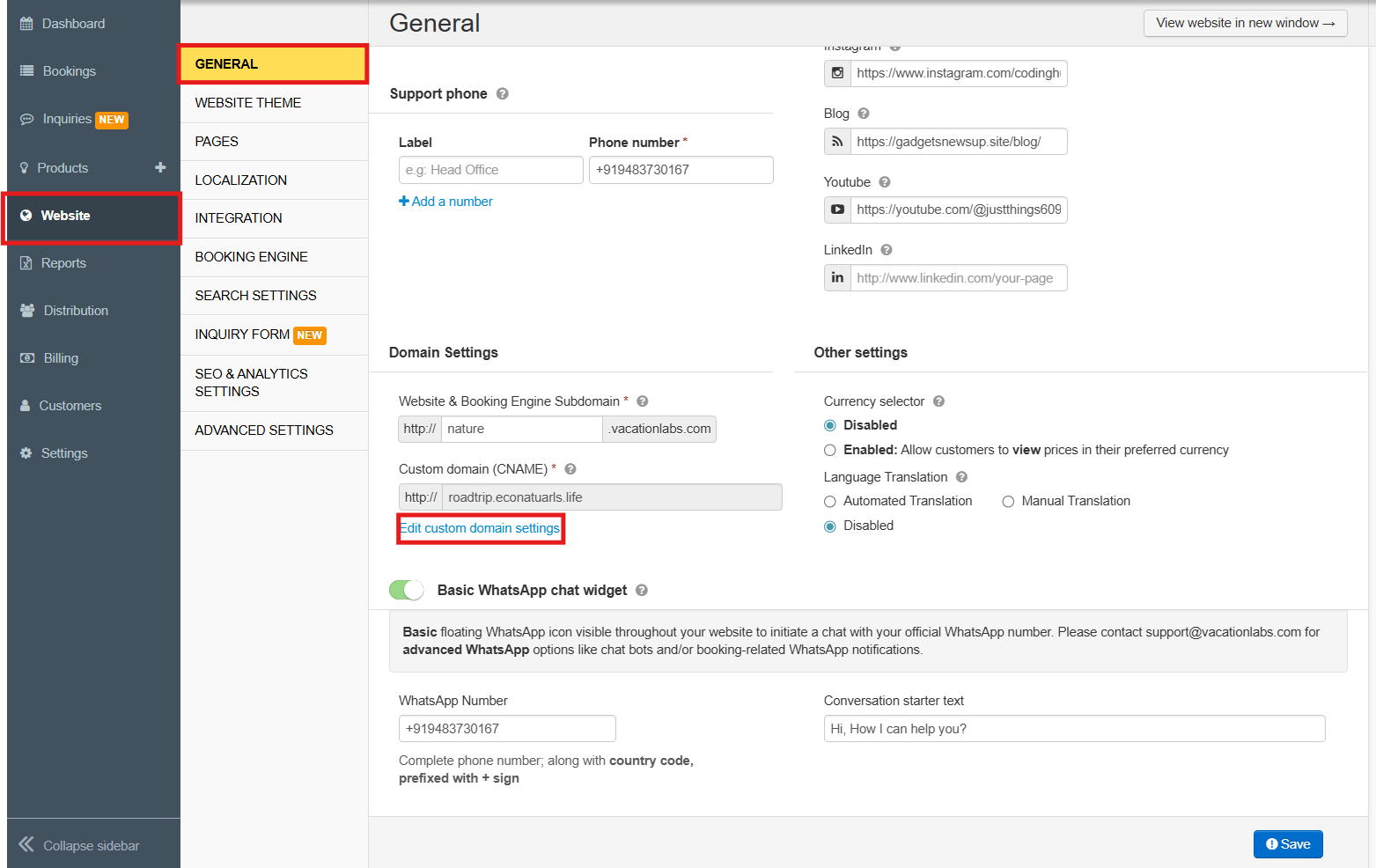1376x868 pixels.
Task: Click the help icon by WhatsApp chat widget
Action: [641, 591]
